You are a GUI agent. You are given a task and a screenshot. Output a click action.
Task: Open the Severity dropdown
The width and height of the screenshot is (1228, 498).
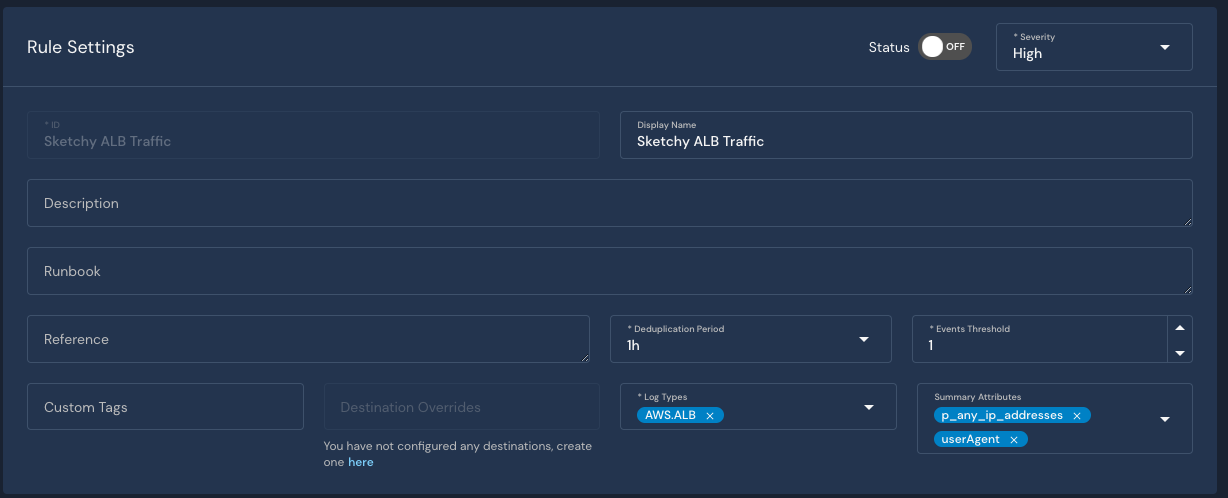coord(1094,47)
